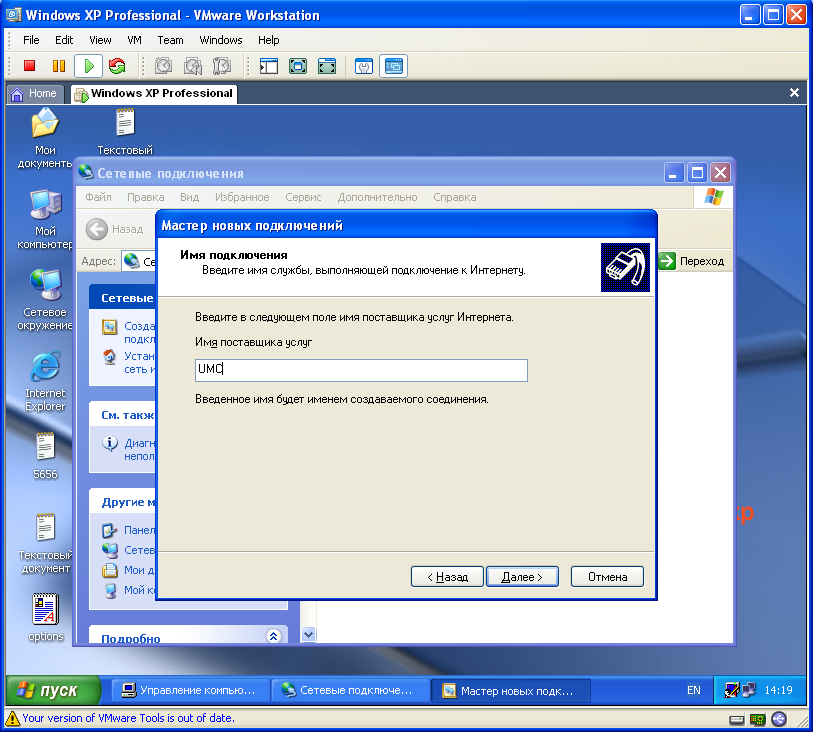Open the Edit menu in VMware
The image size is (813, 732).
pos(64,40)
